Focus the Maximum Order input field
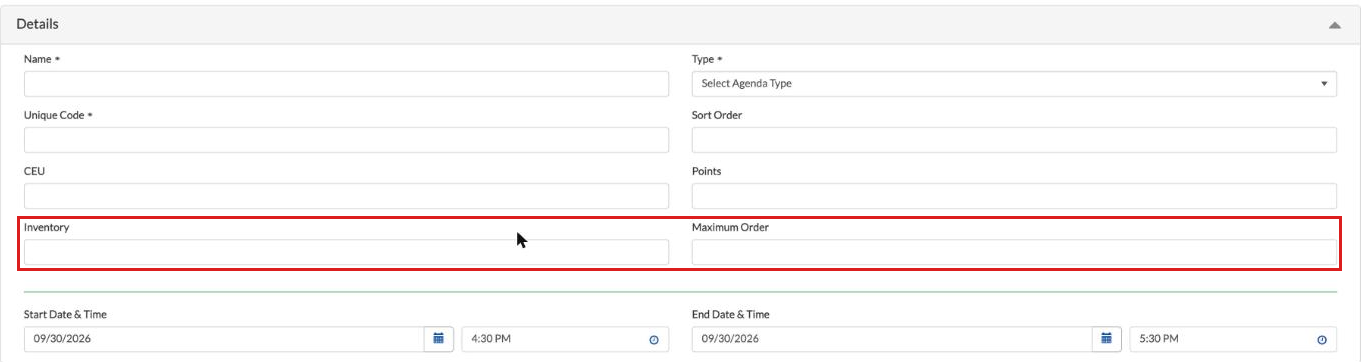This screenshot has height=362, width=1362. pyautogui.click(x=1014, y=252)
